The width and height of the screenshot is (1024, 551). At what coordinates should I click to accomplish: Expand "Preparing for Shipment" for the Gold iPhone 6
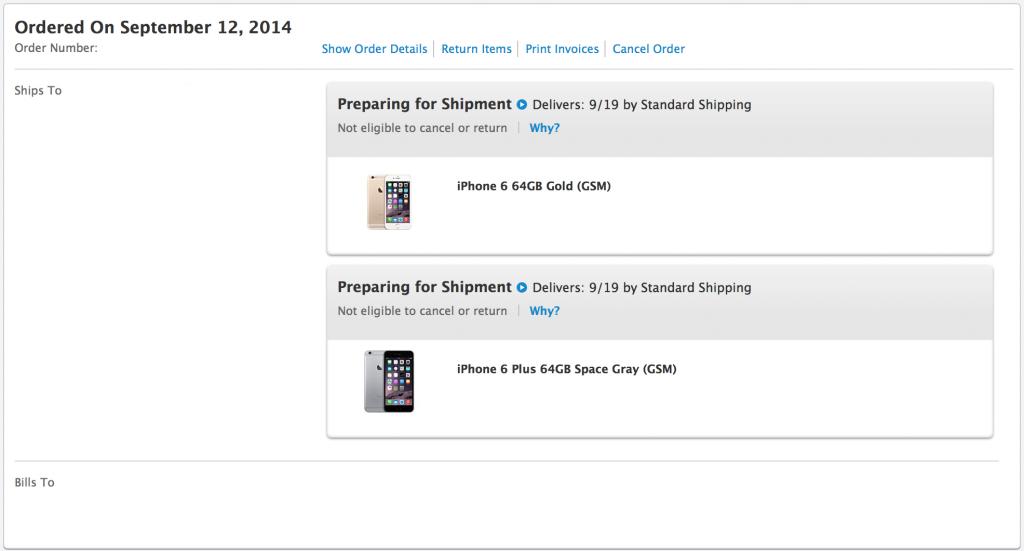[x=424, y=104]
